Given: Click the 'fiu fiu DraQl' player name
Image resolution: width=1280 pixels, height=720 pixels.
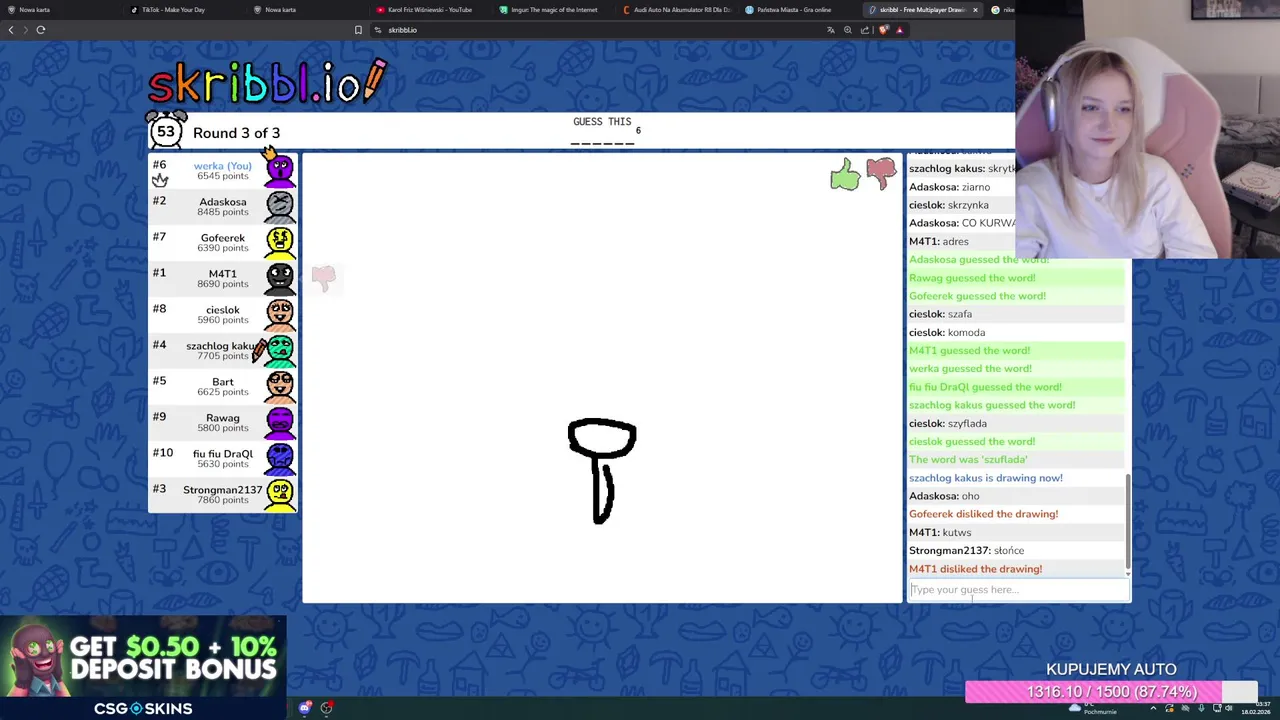Looking at the screenshot, I should [x=222, y=454].
